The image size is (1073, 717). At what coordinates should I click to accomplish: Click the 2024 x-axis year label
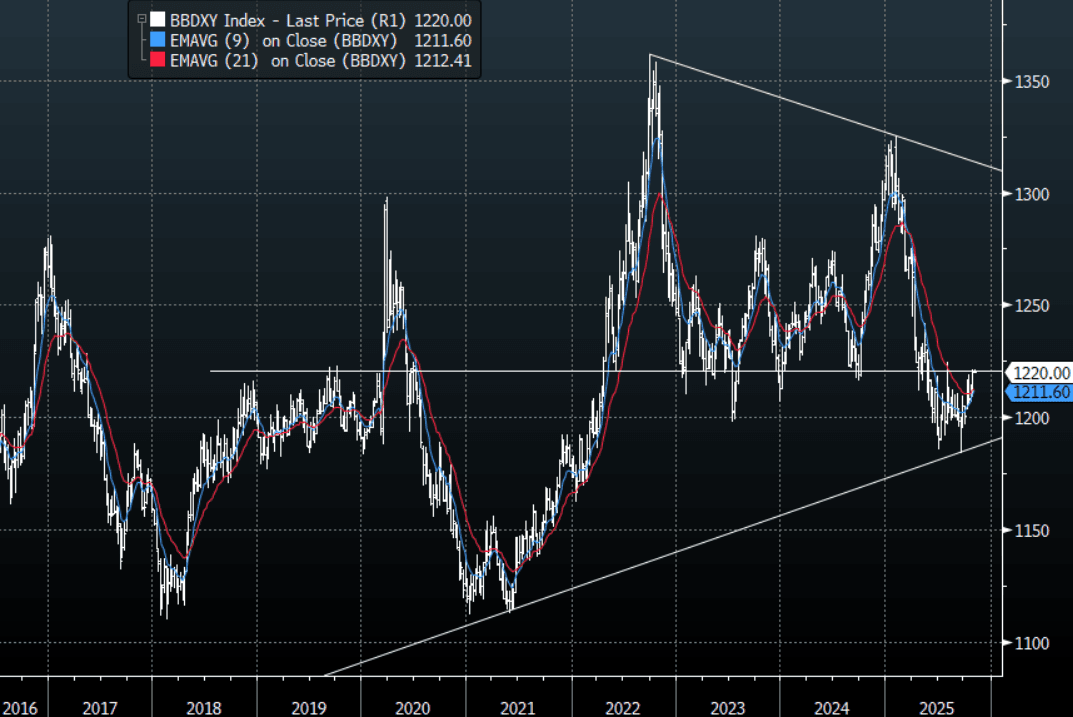coord(831,708)
